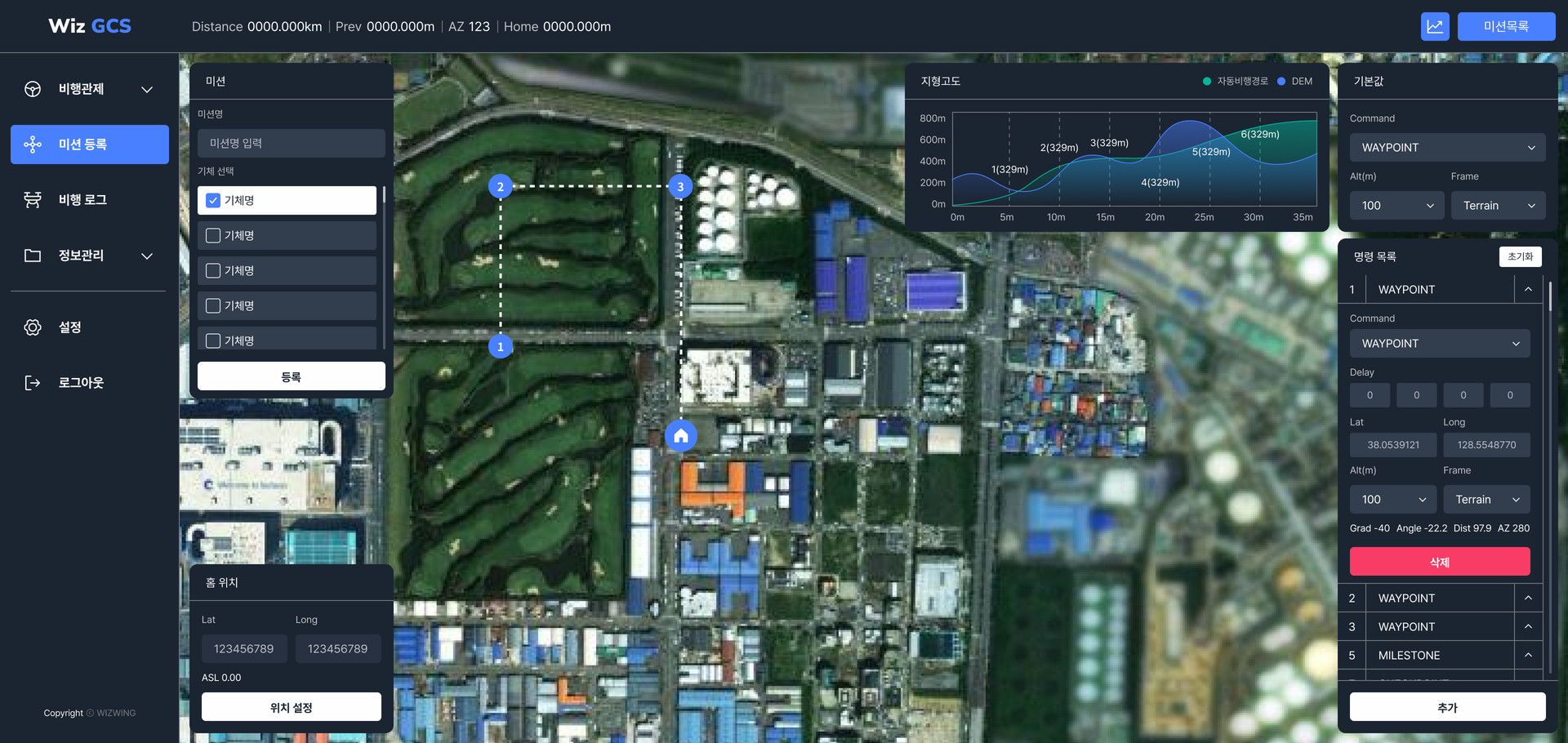Toggle the DEM legend item
Image resolution: width=1568 pixels, height=743 pixels.
point(1295,81)
